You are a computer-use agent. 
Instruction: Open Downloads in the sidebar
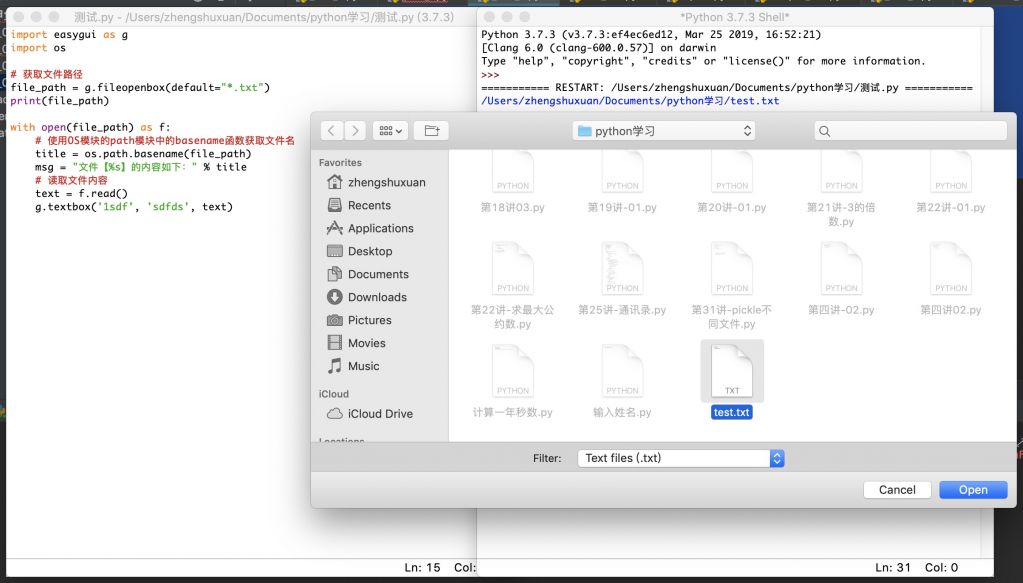tap(377, 297)
